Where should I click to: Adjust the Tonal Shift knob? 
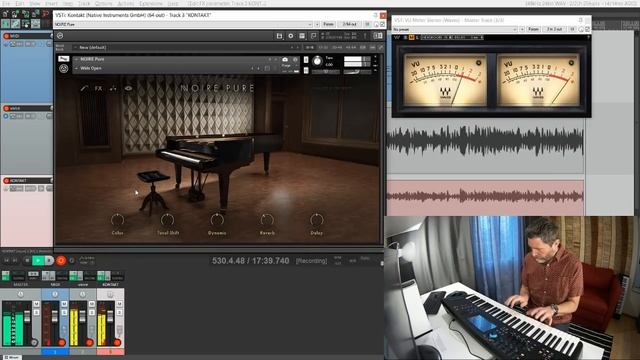[167, 220]
